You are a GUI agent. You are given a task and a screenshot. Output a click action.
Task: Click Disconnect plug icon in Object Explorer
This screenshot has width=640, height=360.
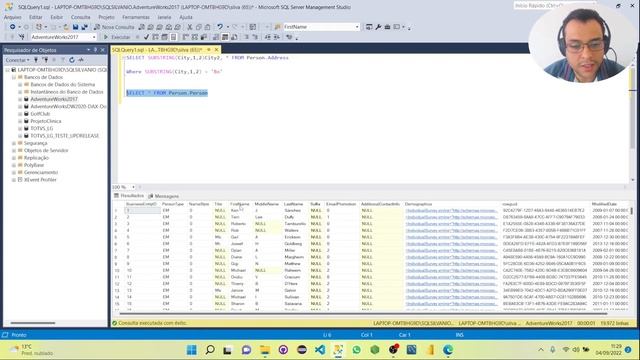pyautogui.click(x=45, y=60)
